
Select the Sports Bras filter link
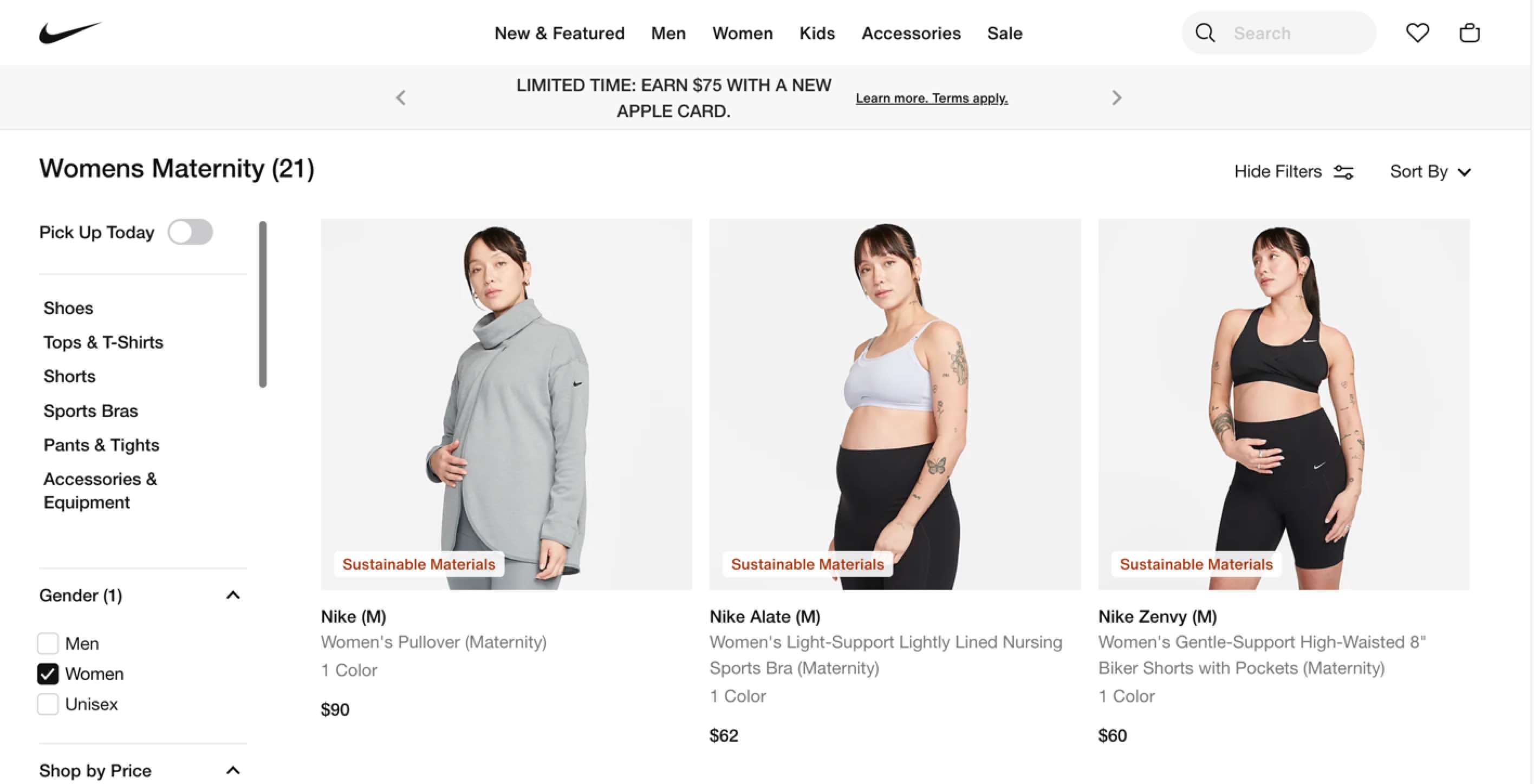click(x=90, y=410)
